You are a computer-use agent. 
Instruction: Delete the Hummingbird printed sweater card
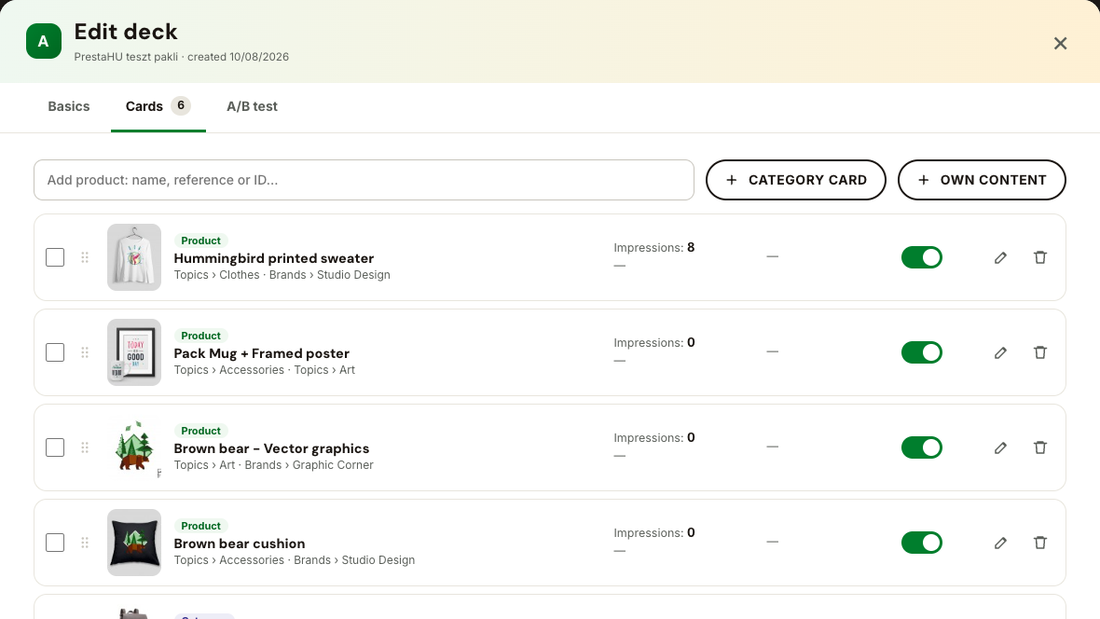(x=1040, y=258)
